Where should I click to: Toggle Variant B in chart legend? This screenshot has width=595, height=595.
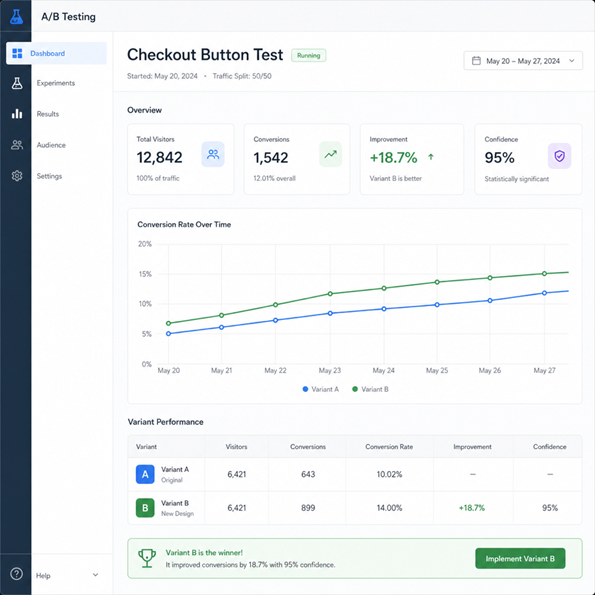click(x=370, y=389)
